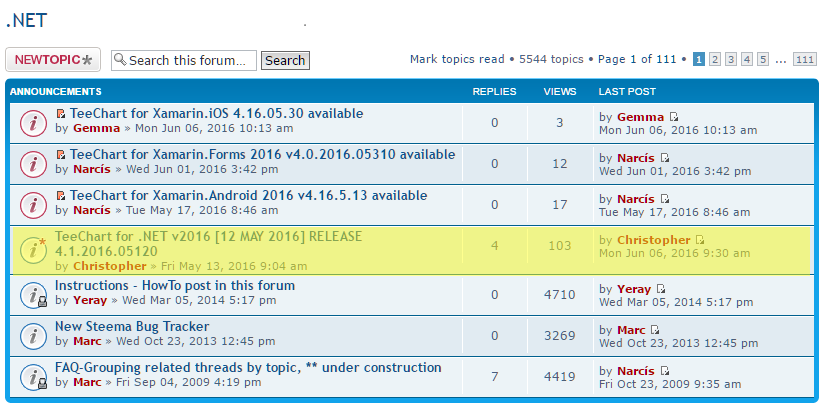The image size is (829, 405).
Task: Open Yeray's profile in Last Post column
Action: click(x=634, y=289)
